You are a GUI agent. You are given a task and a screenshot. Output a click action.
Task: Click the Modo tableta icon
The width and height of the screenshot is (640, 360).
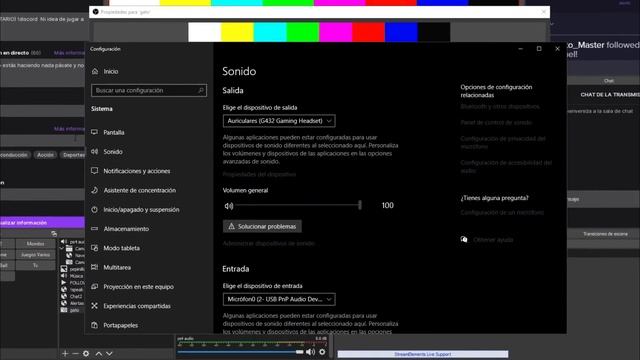click(x=95, y=248)
